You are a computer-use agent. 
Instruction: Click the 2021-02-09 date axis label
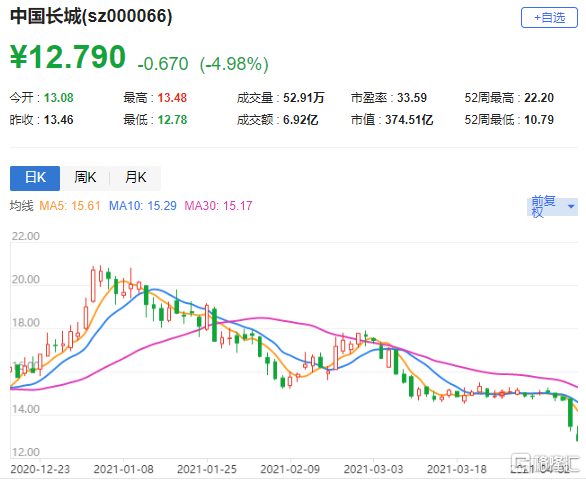point(290,469)
